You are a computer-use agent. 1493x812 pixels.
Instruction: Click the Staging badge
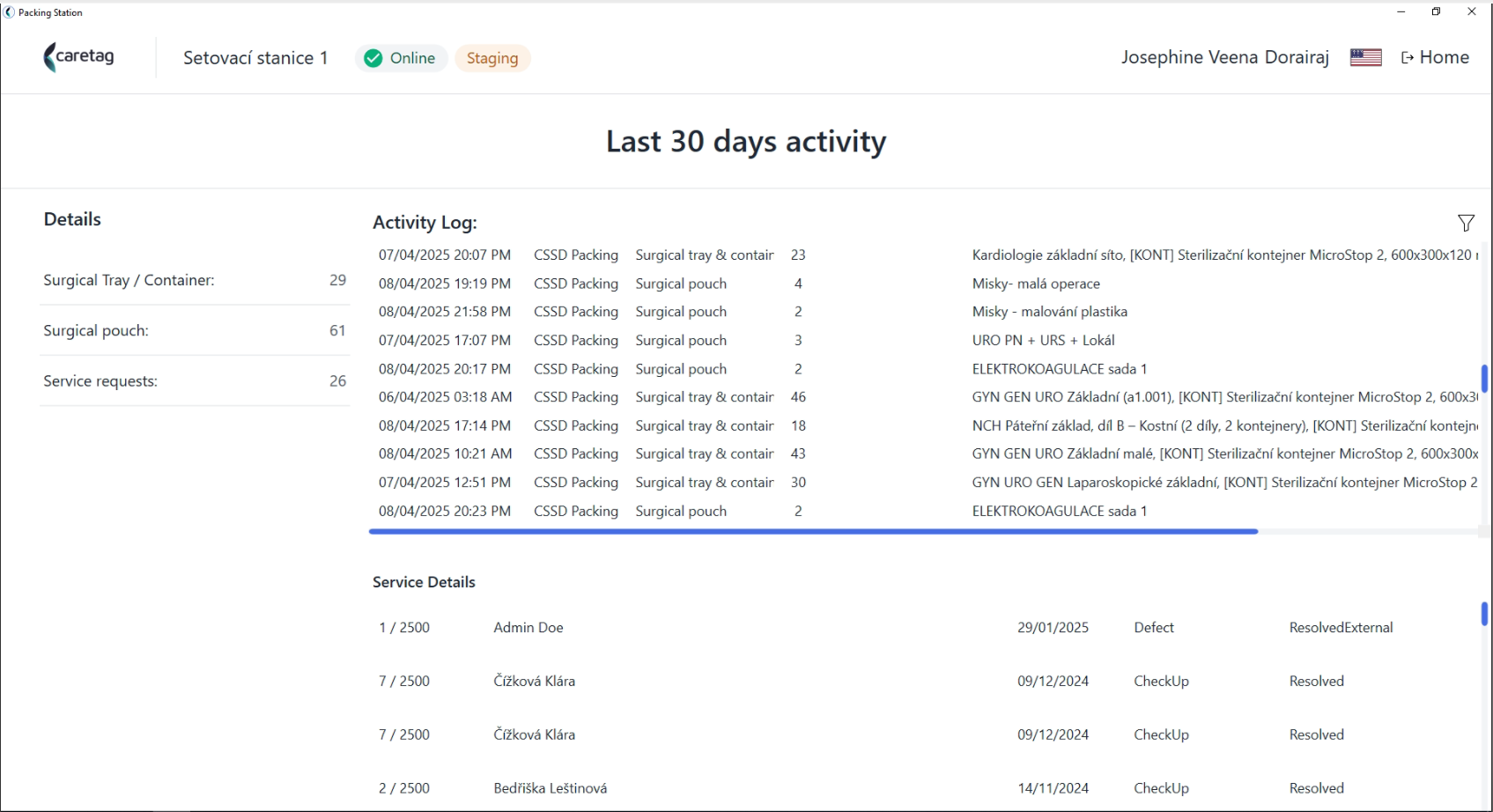492,58
